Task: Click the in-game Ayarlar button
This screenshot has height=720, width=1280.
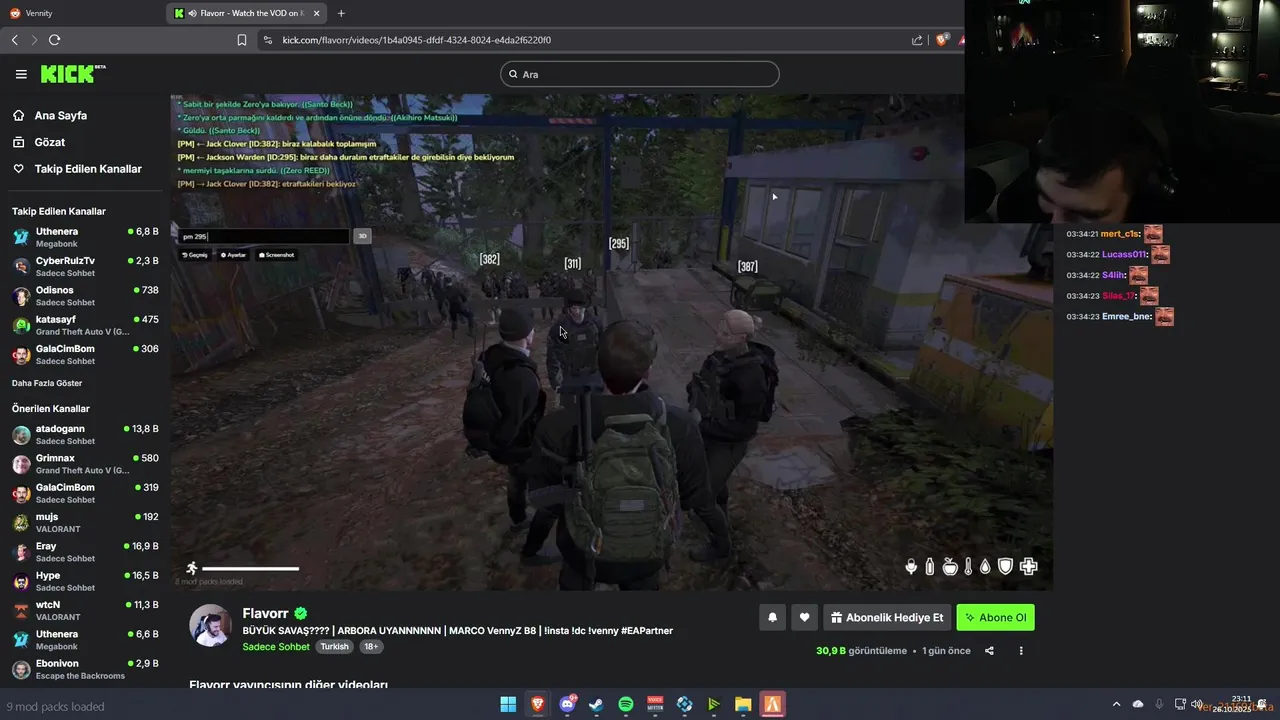Action: [x=233, y=255]
